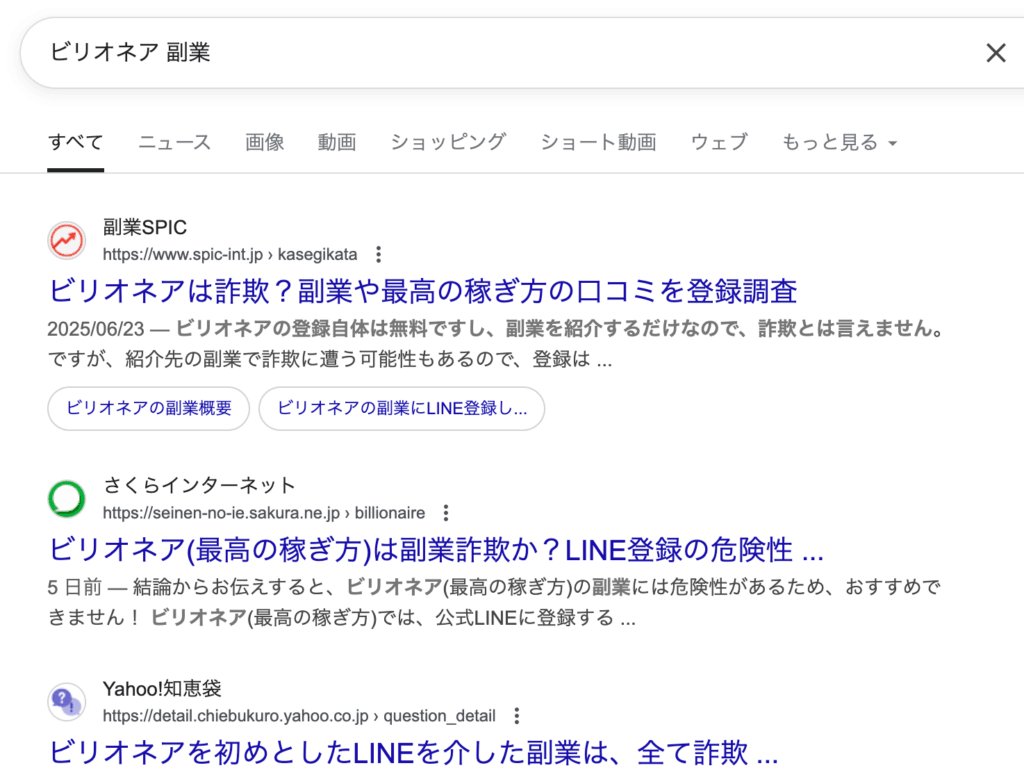Select the すべて tab
1024x777 pixels.
(x=76, y=142)
